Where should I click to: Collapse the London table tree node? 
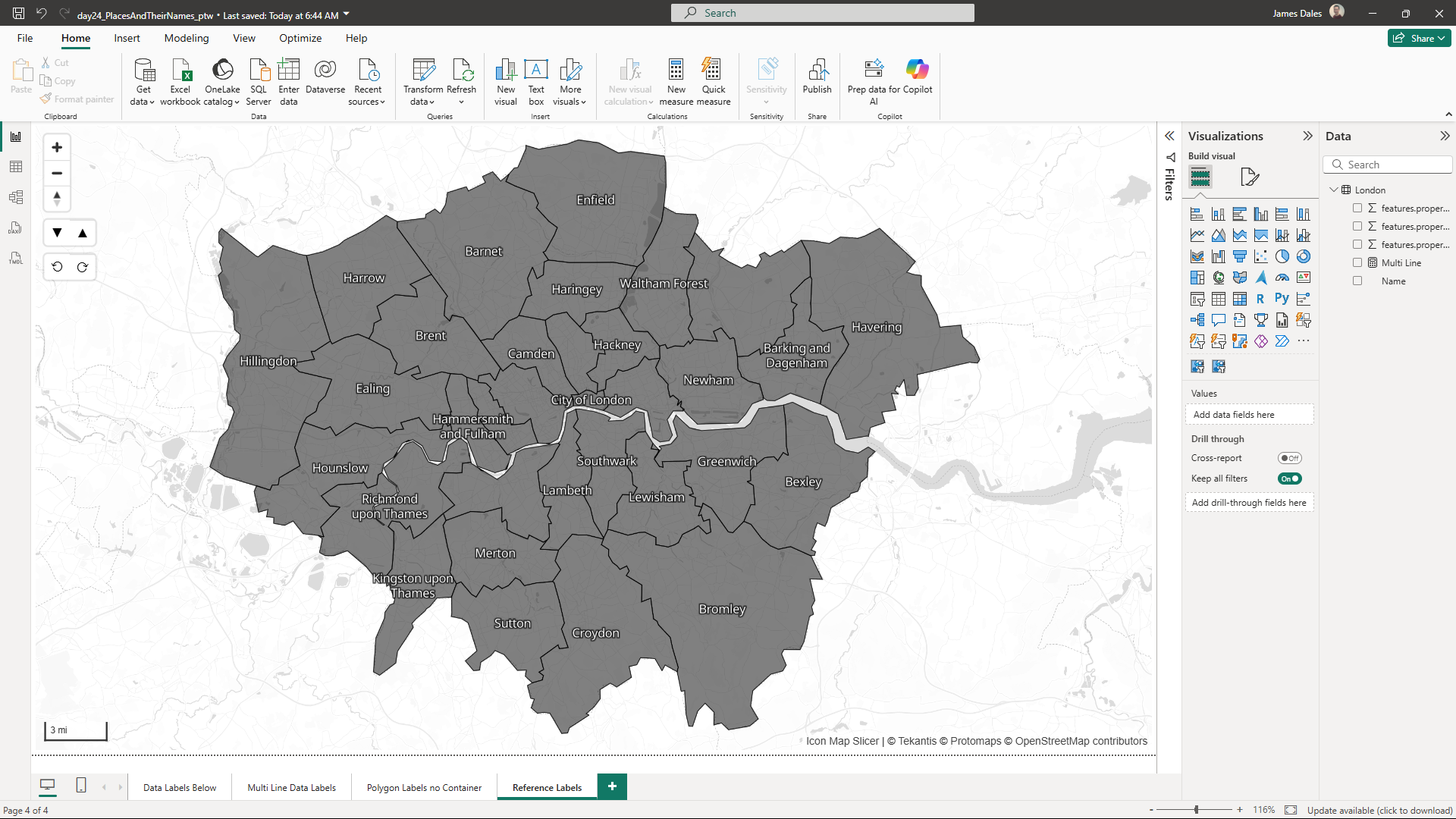1334,190
